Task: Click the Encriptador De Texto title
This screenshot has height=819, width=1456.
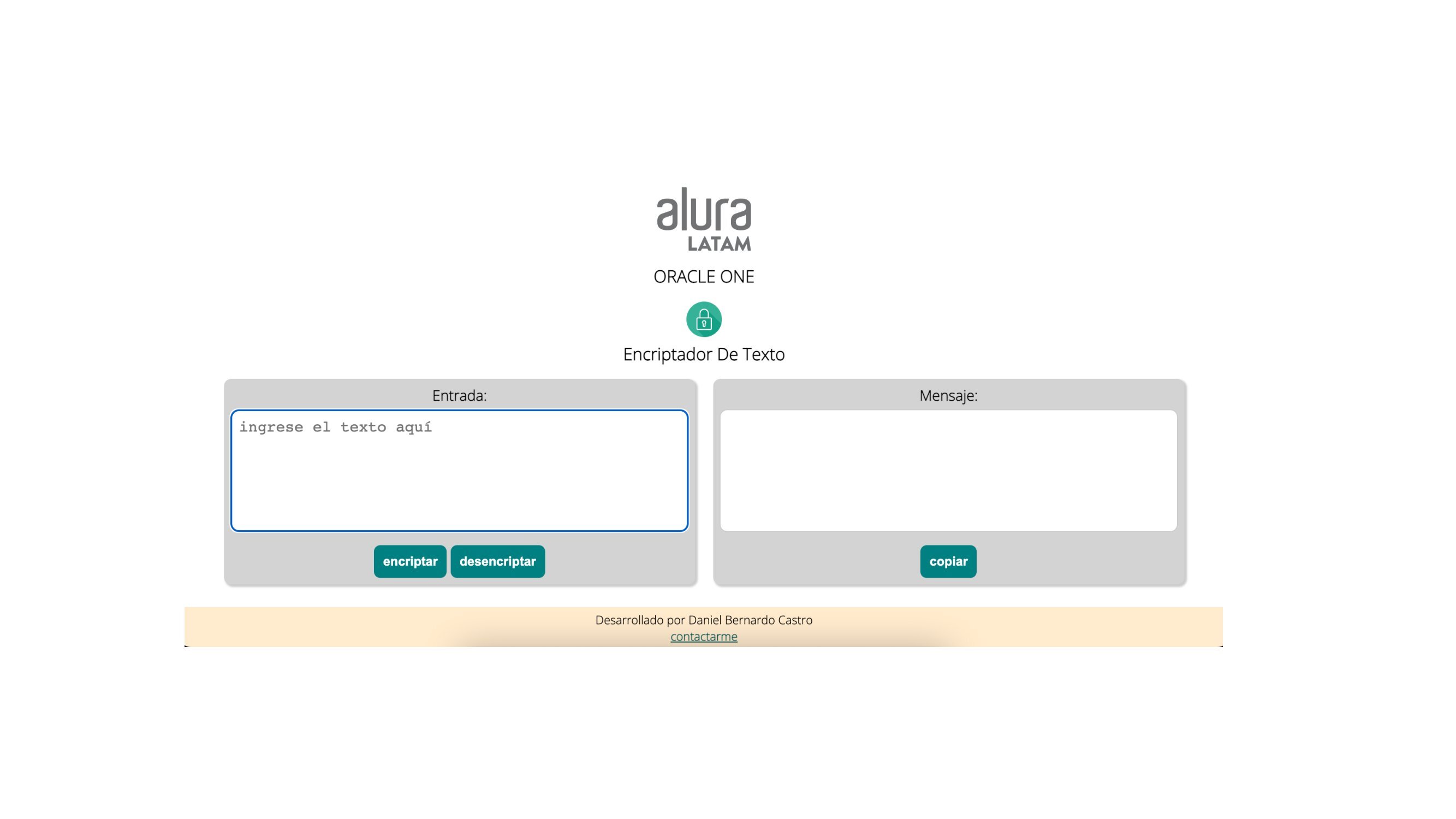Action: (x=704, y=354)
